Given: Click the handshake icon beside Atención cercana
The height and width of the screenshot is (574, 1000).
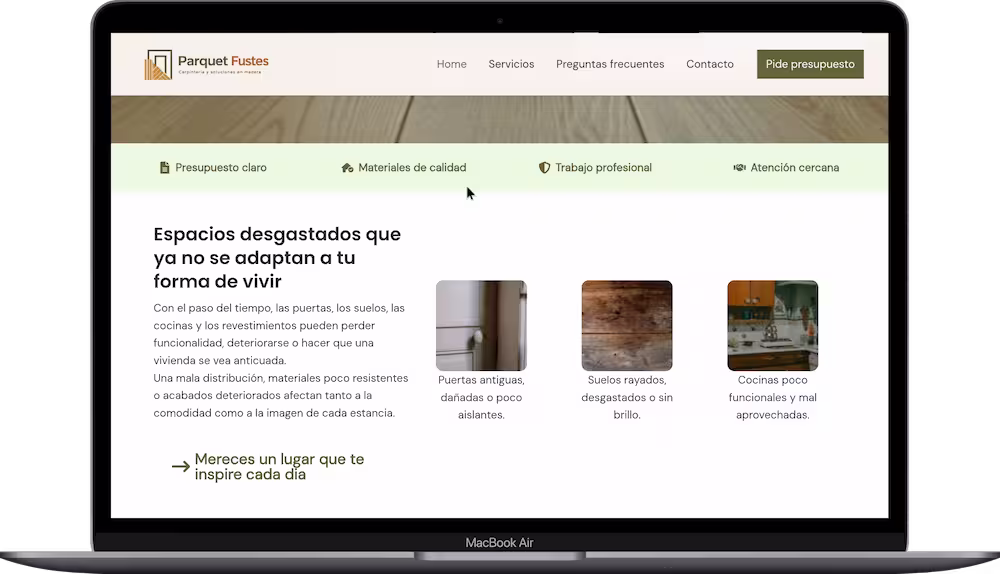Looking at the screenshot, I should 739,168.
